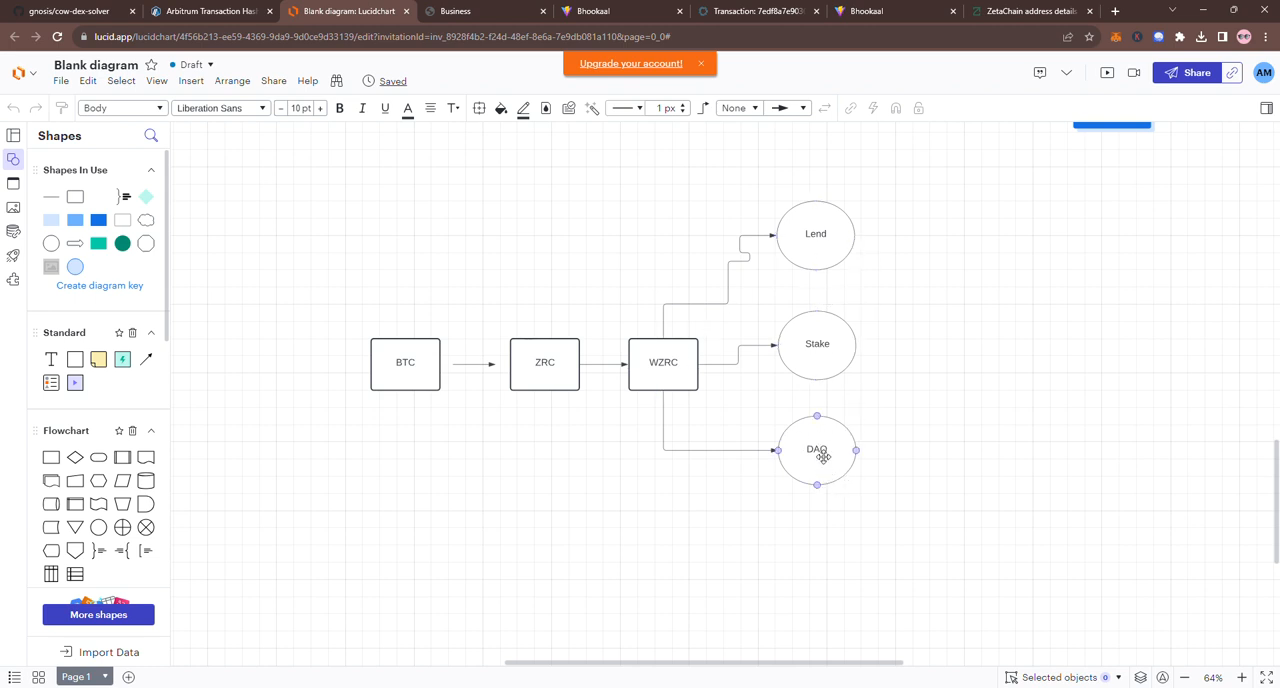Expand the Page 1 dropdown
Viewport: 1280px width, 688px height.
(x=104, y=677)
